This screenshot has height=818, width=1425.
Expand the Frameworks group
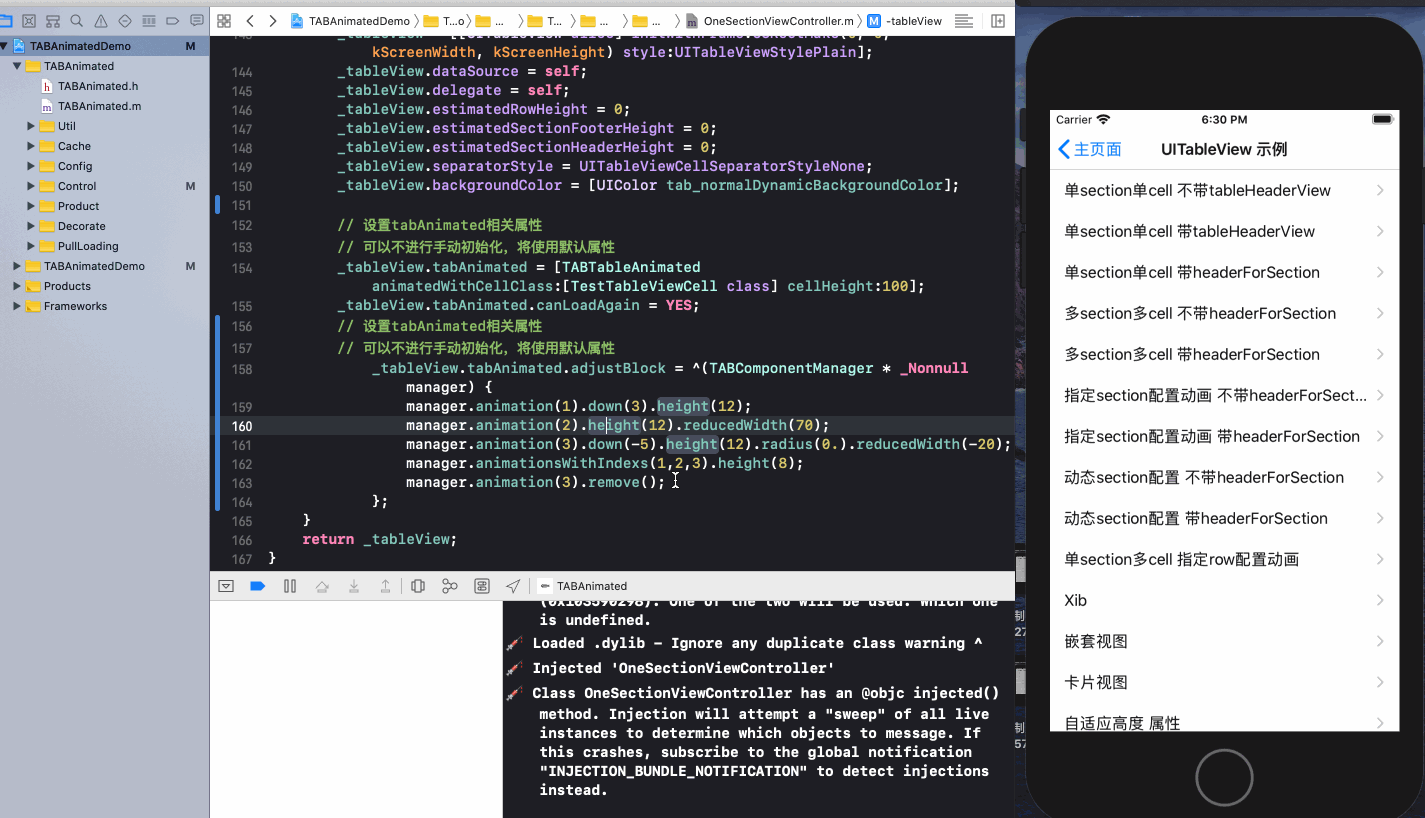point(17,306)
